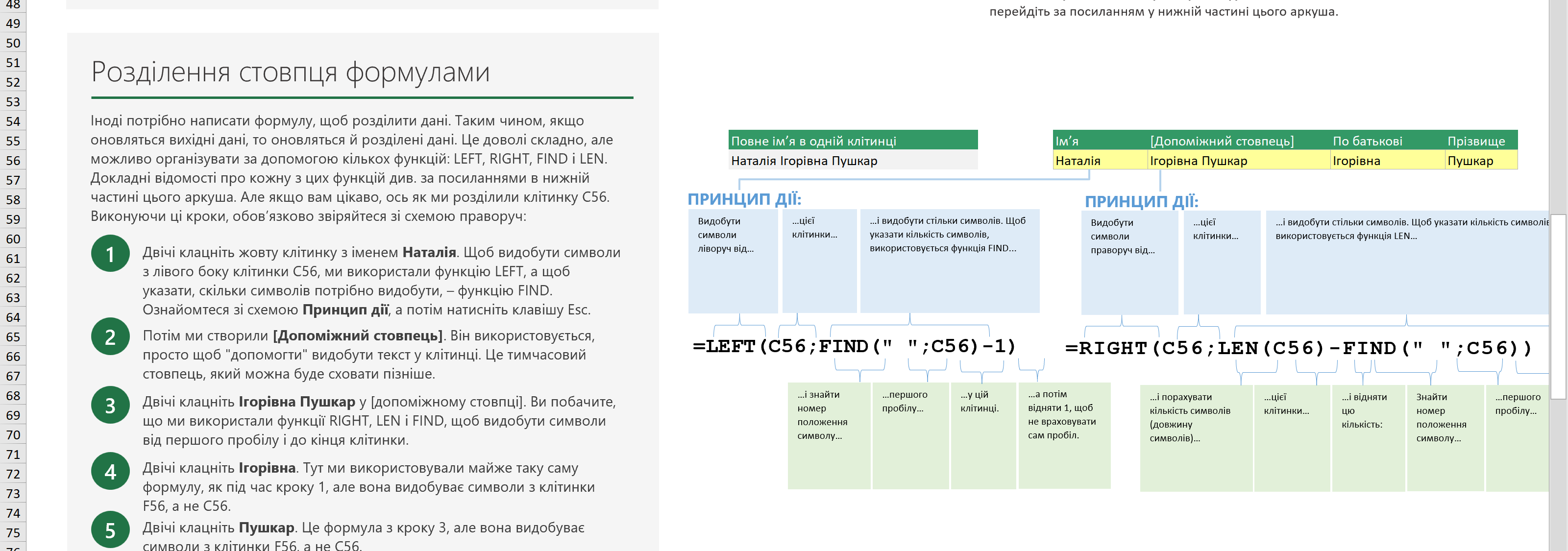This screenshot has width=1568, height=551.
Task: Select row header 70
Action: [13, 435]
